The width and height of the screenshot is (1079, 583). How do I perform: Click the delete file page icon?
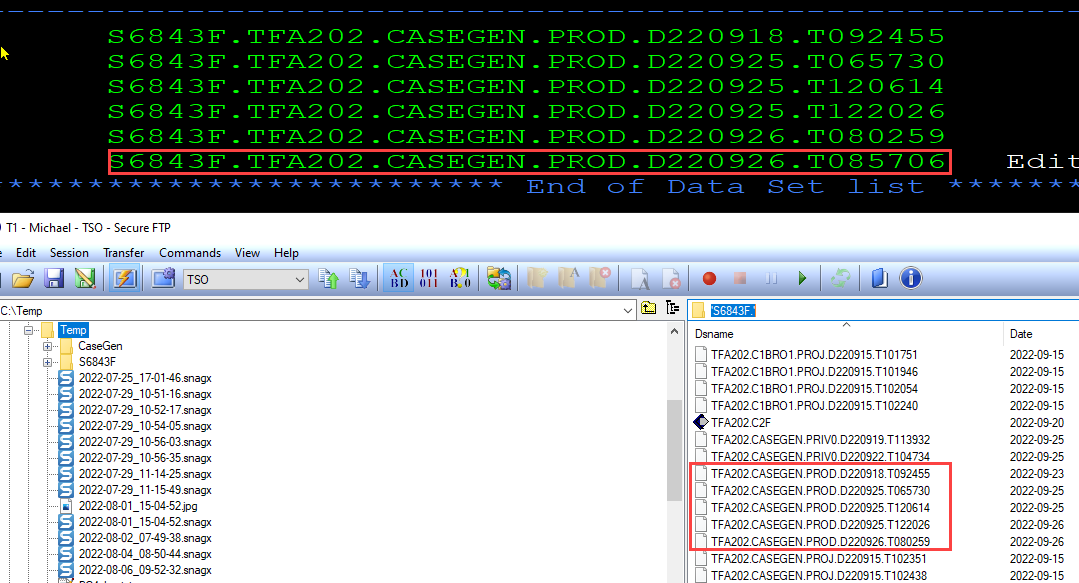point(671,279)
